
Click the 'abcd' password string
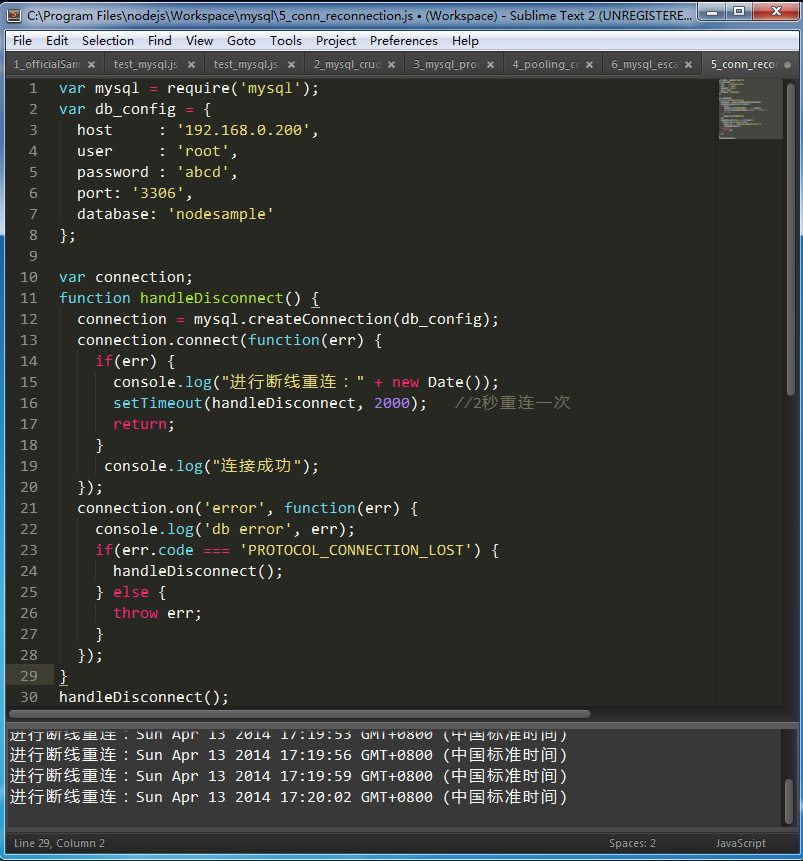pyautogui.click(x=203, y=172)
